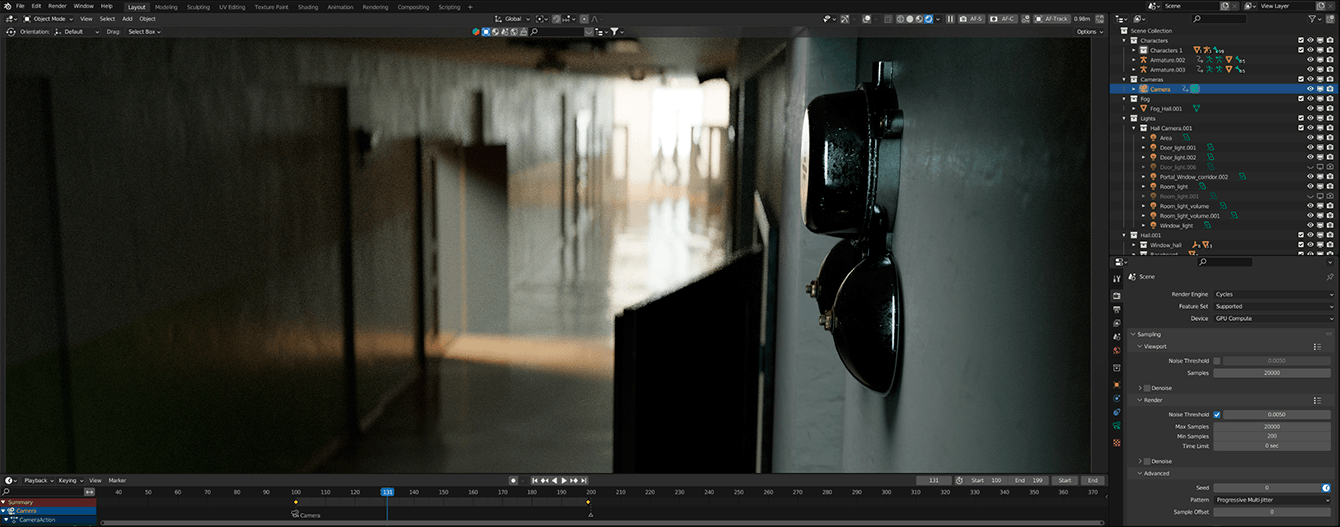
Task: Enable the Viewport Noise Threshold checkbox
Action: point(1217,361)
